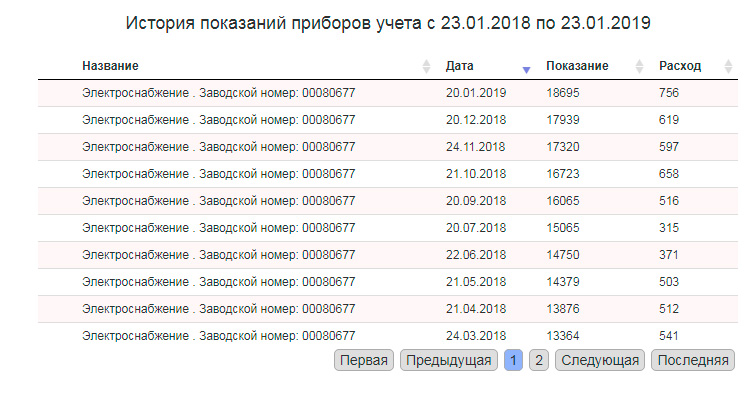Click the Расход header label
The image size is (753, 405).
point(680,66)
